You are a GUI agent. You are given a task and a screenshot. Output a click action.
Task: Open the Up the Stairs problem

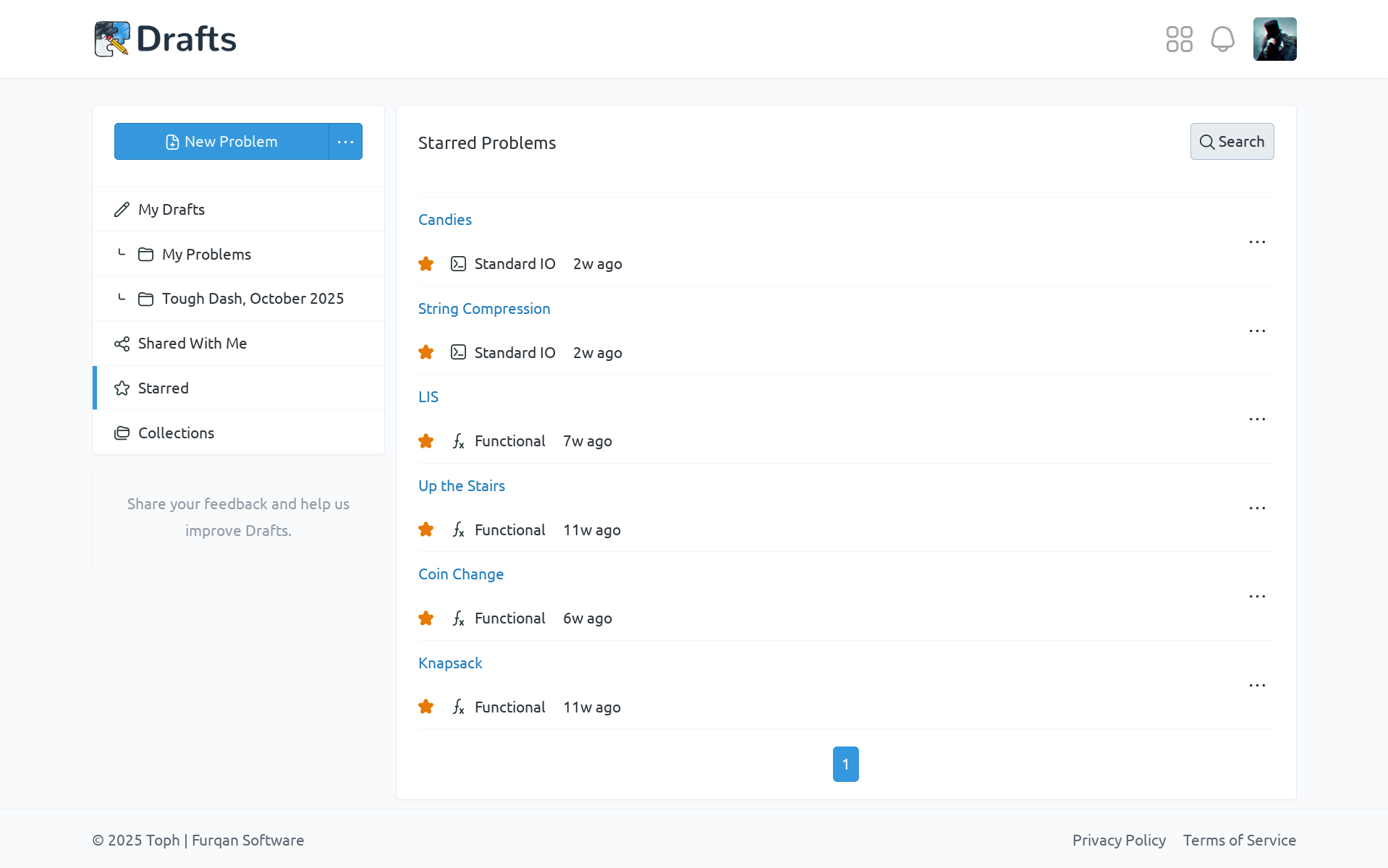[x=462, y=486]
